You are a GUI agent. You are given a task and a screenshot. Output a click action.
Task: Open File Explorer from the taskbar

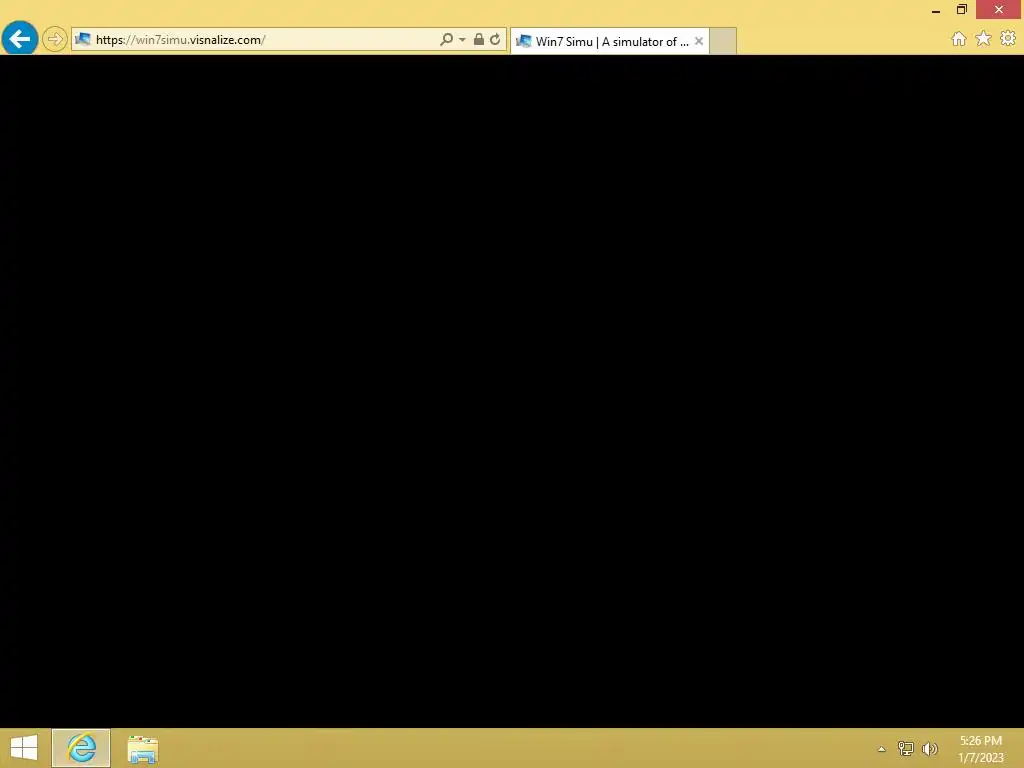point(142,748)
